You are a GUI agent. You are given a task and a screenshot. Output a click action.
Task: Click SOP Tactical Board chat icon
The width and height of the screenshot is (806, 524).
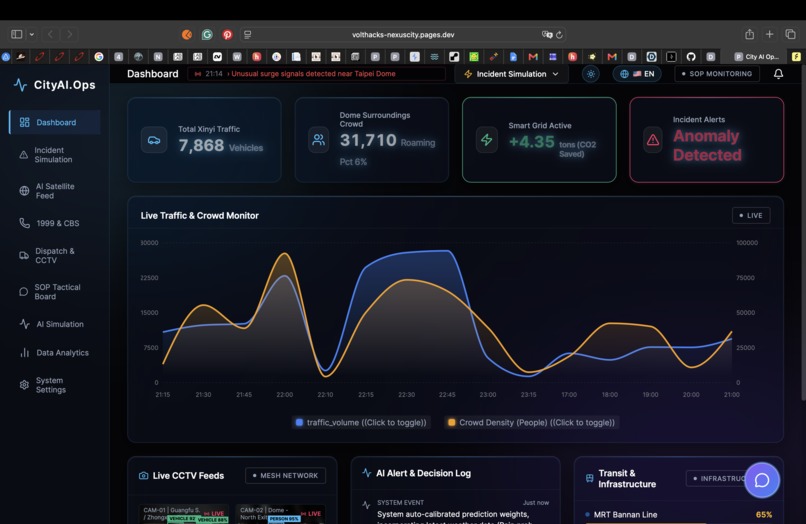(23, 292)
